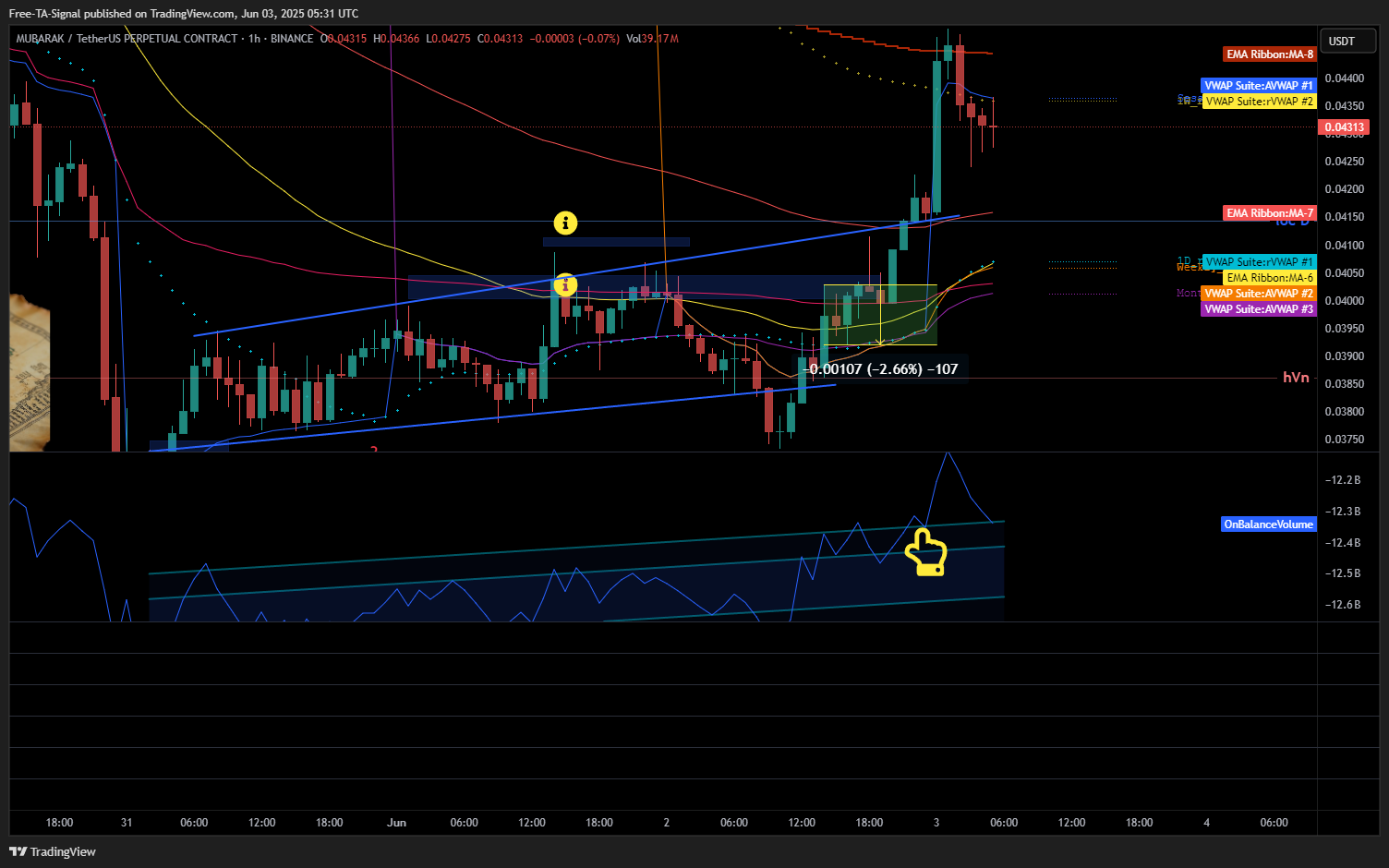This screenshot has height=868, width=1389.
Task: Select the cyan VWAP Suite:rVWAP #1 label
Action: [x=1259, y=262]
